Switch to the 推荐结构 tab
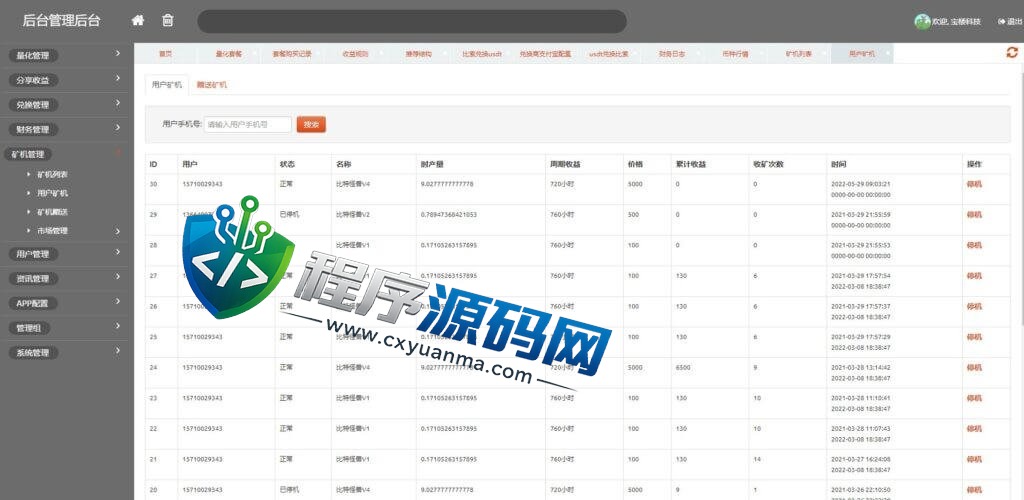 (418, 54)
